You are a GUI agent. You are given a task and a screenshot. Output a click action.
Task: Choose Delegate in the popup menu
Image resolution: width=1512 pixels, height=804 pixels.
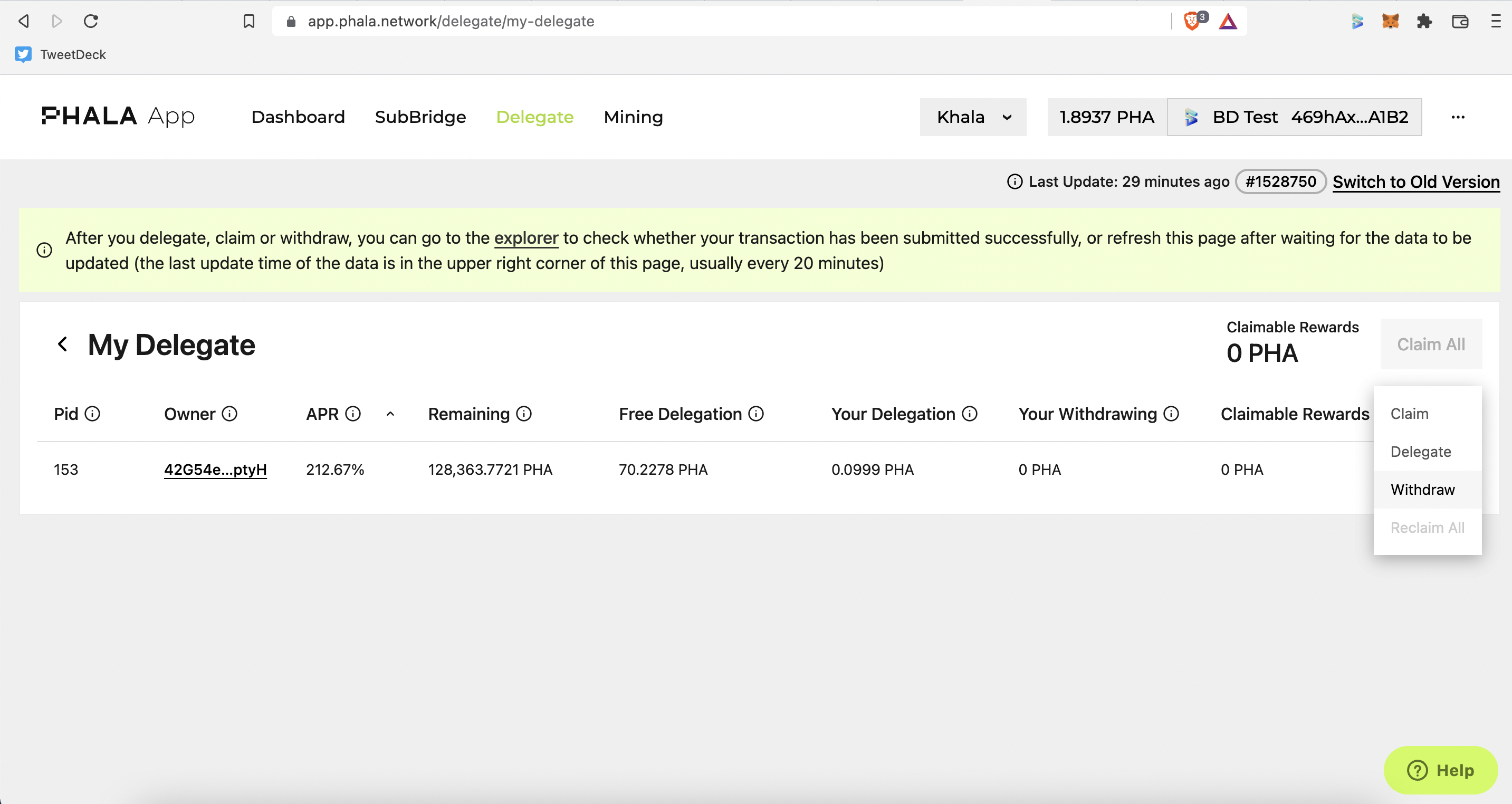click(1420, 451)
